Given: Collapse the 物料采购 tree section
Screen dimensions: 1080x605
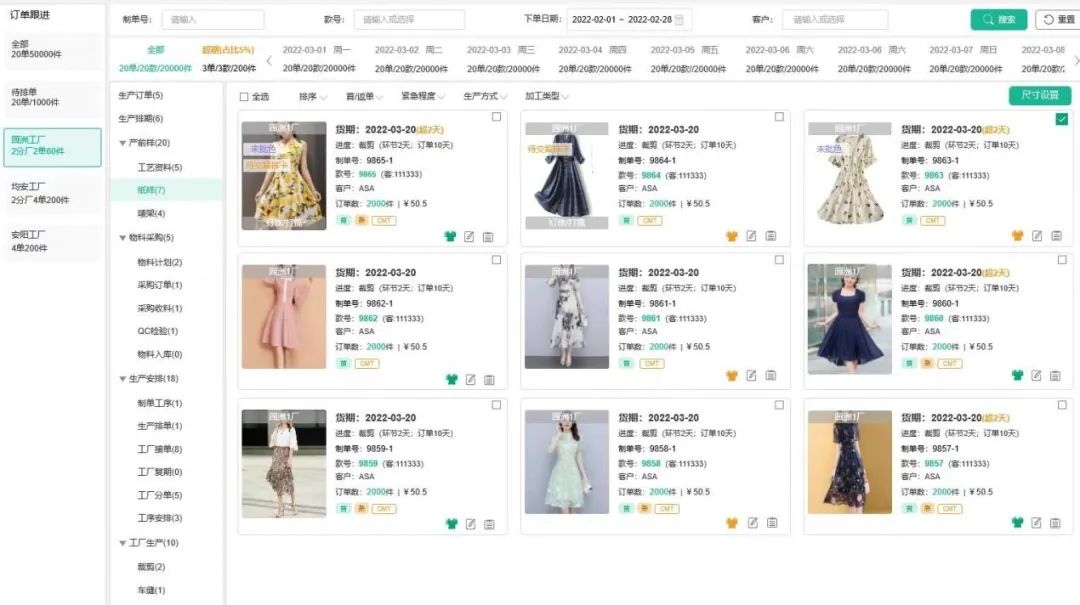Looking at the screenshot, I should tap(123, 238).
